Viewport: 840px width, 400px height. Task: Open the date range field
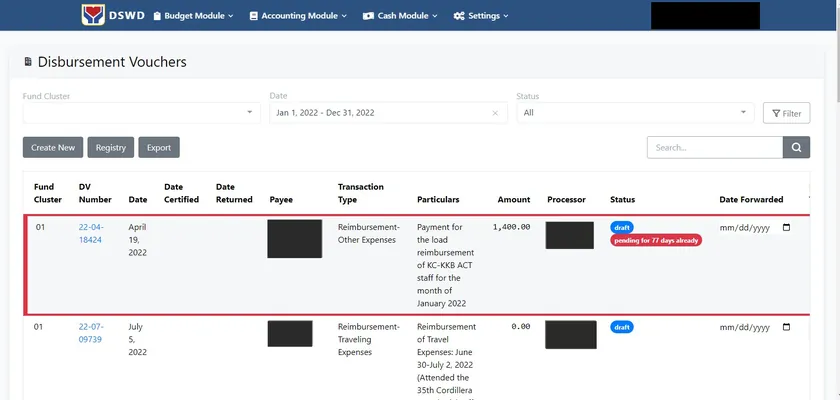(x=388, y=113)
